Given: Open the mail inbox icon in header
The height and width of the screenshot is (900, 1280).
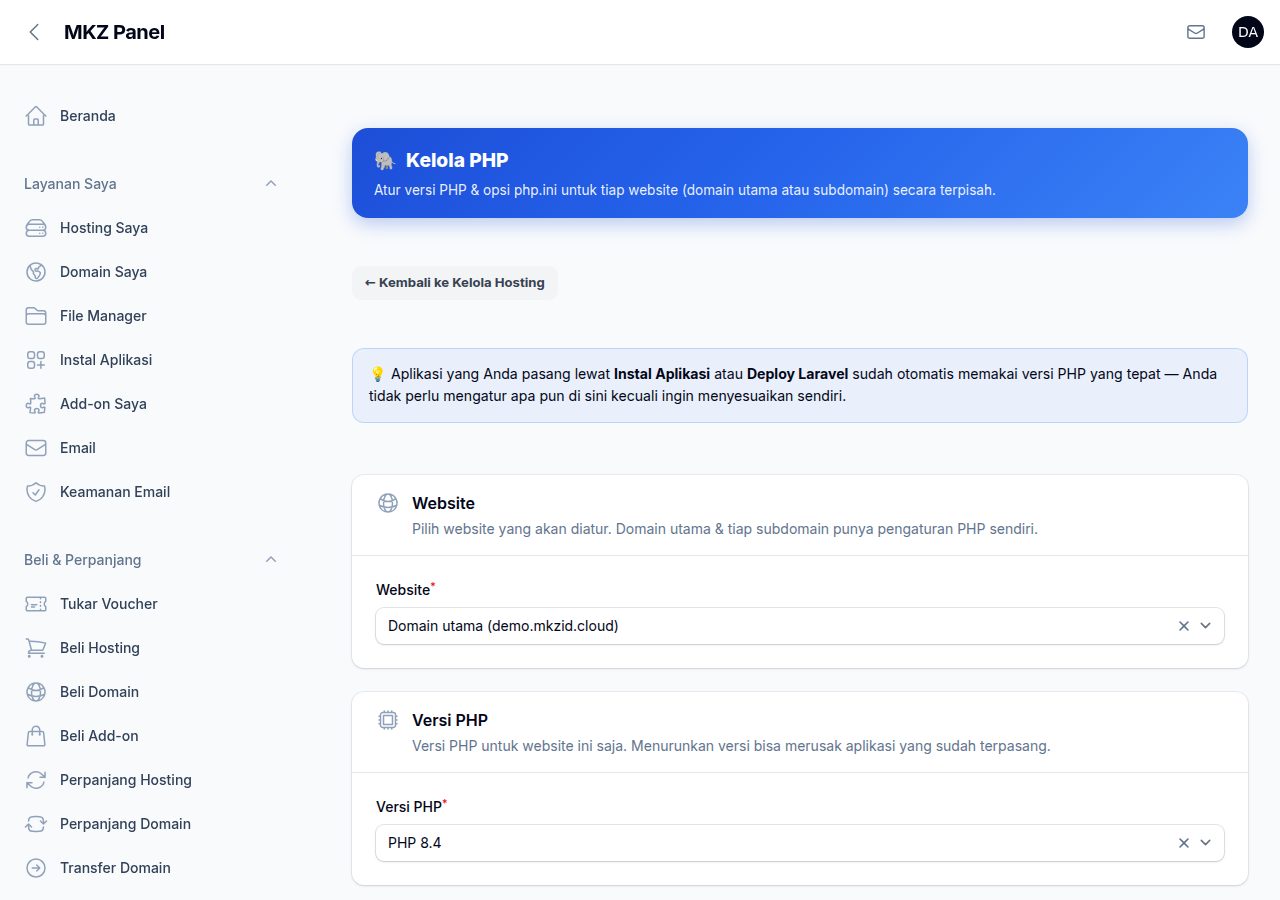Looking at the screenshot, I should (x=1196, y=32).
